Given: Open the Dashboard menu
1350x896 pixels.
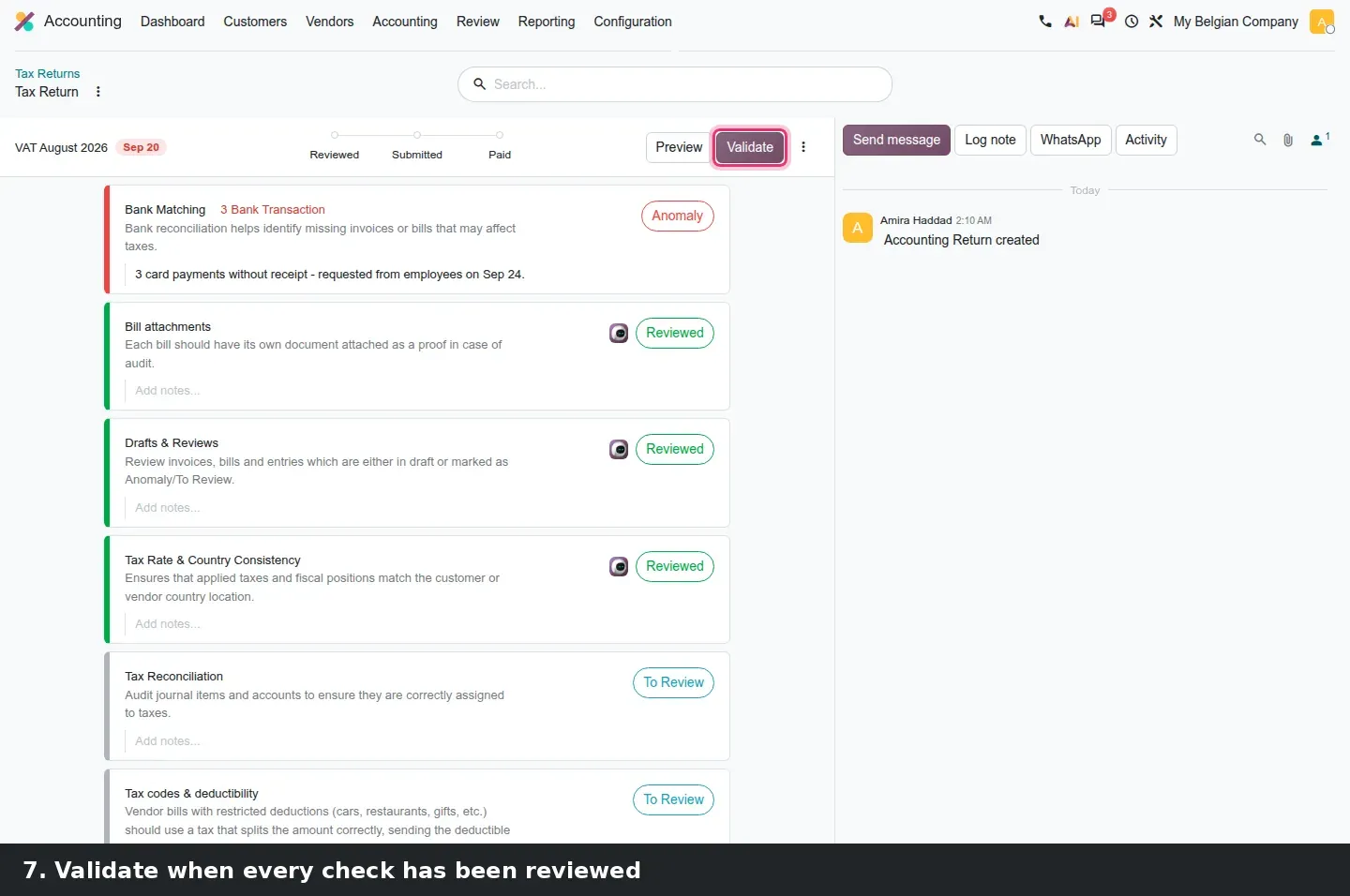Looking at the screenshot, I should pos(172,22).
